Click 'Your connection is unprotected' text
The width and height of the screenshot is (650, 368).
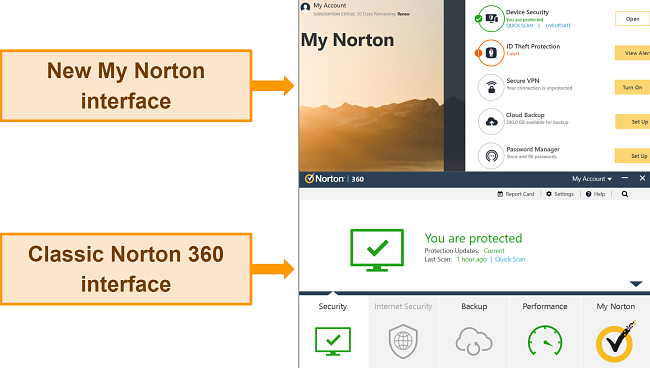pos(539,88)
